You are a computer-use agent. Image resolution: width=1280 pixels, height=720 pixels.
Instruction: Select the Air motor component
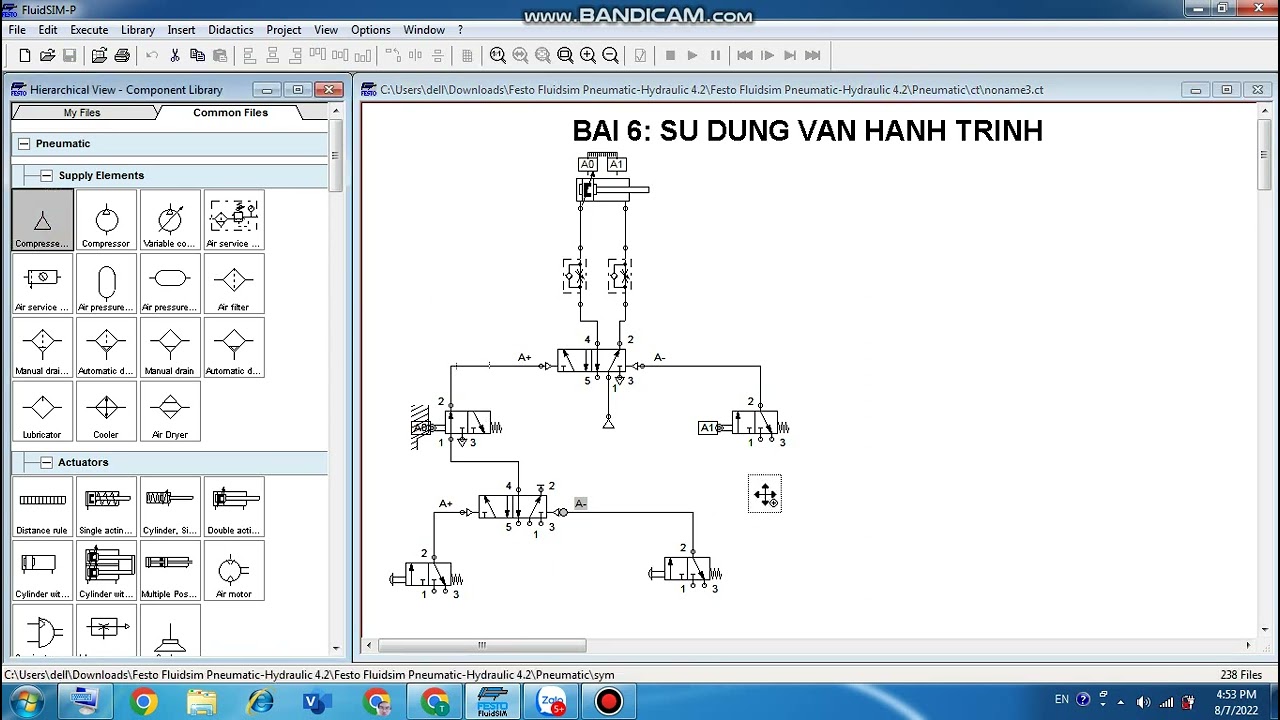[x=234, y=571]
